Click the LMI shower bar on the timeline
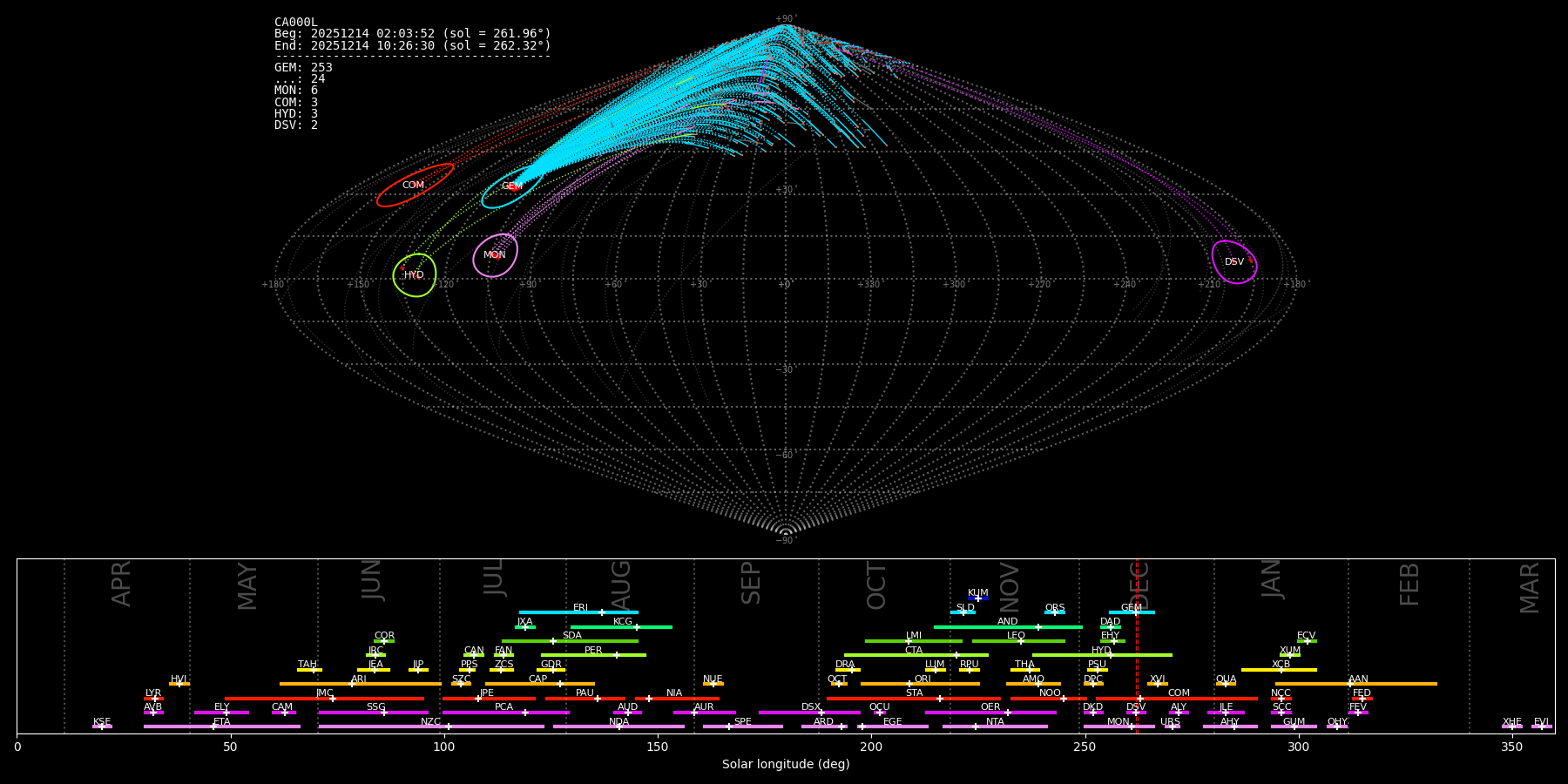 pyautogui.click(x=914, y=641)
